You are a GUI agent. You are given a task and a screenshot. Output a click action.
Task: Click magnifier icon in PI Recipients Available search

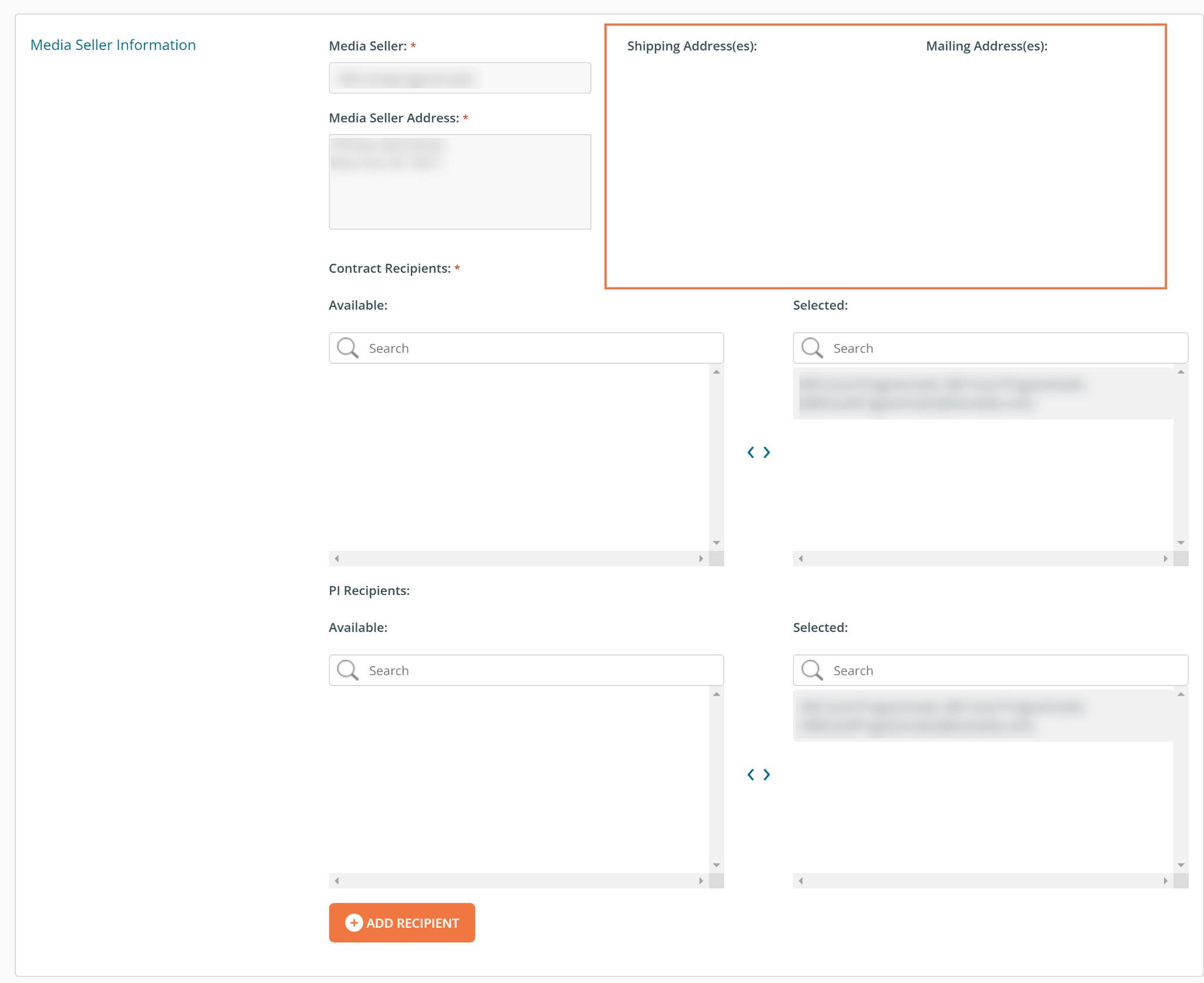(x=347, y=670)
